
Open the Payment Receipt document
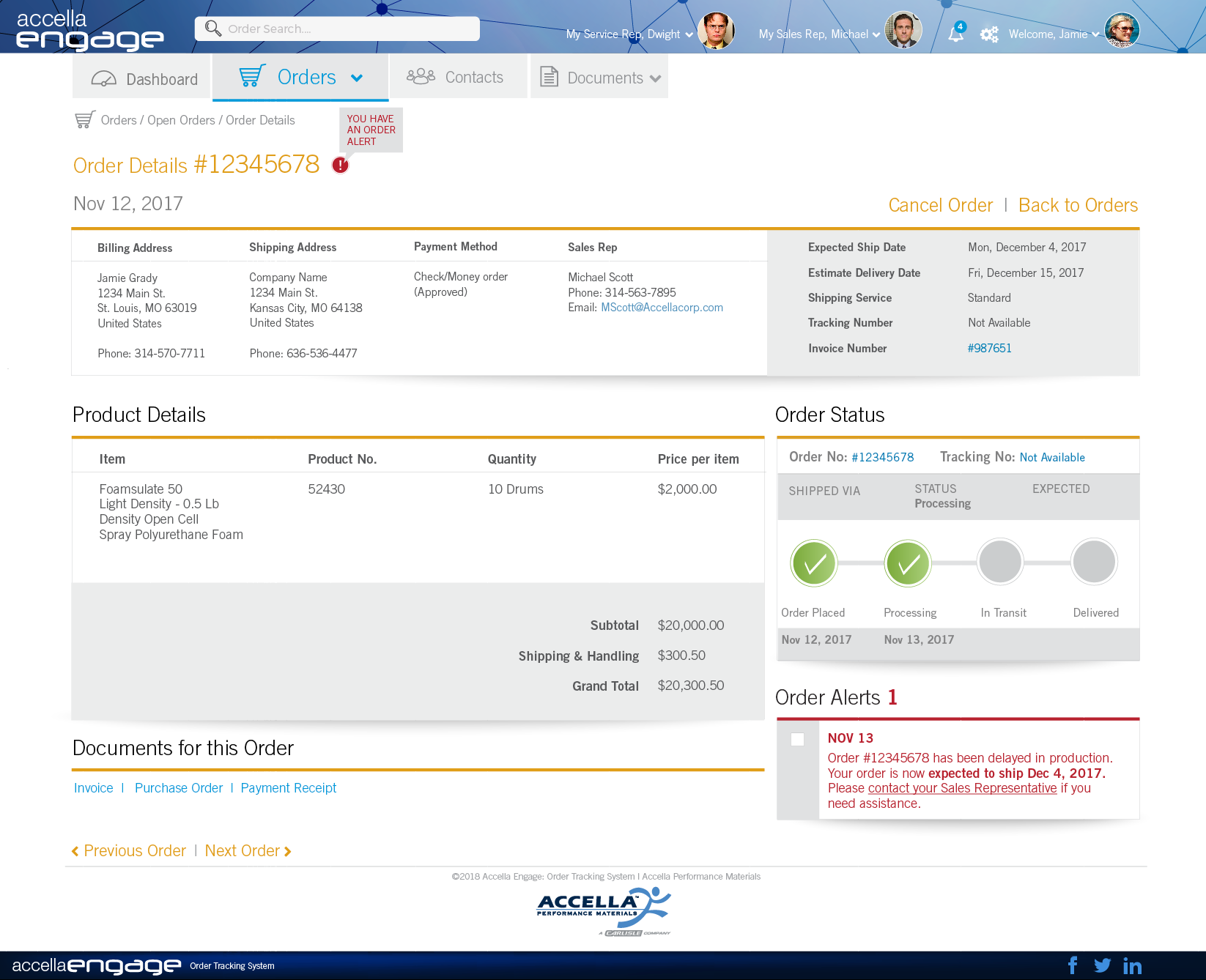[289, 788]
